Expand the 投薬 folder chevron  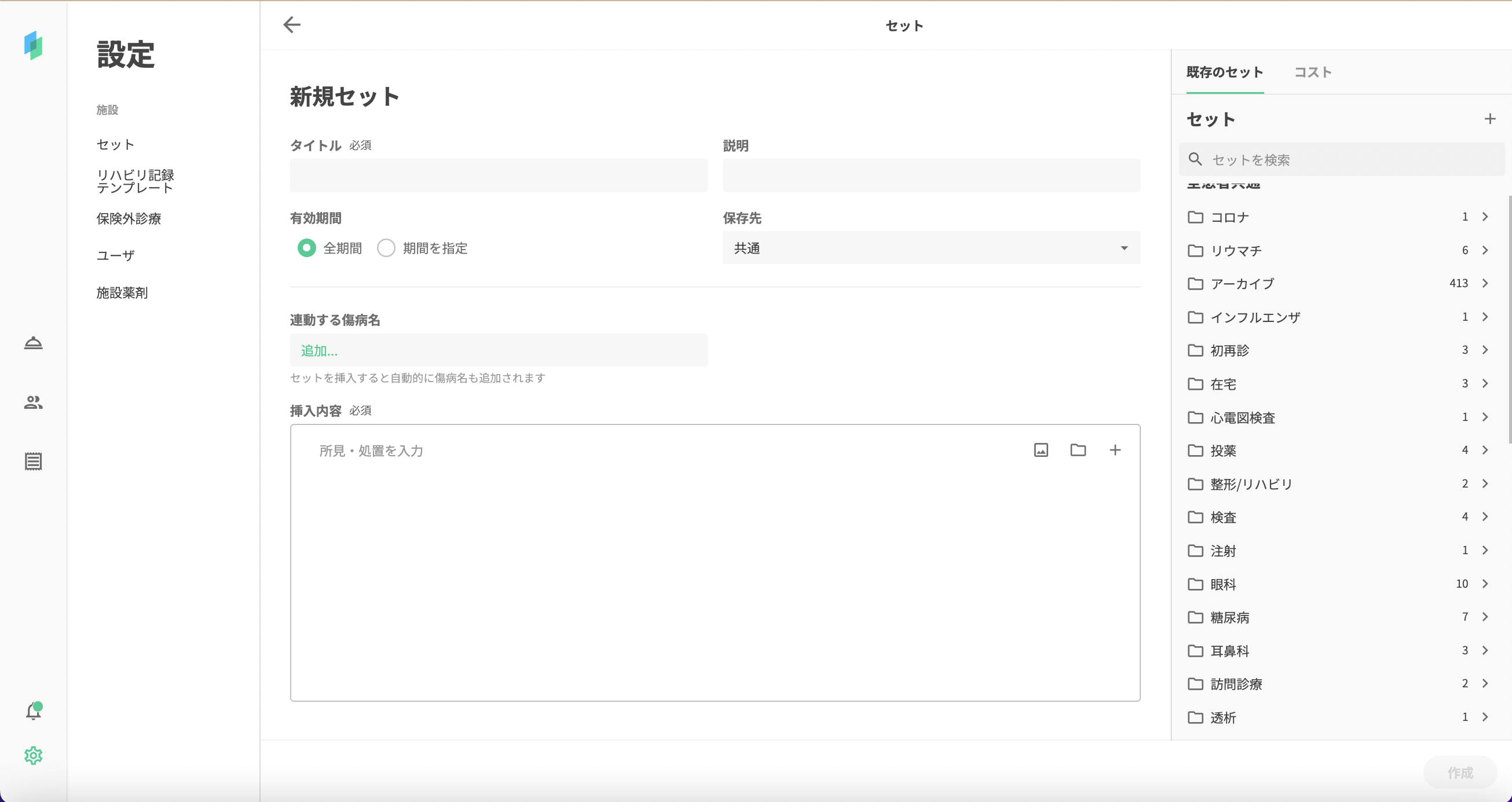tap(1485, 451)
